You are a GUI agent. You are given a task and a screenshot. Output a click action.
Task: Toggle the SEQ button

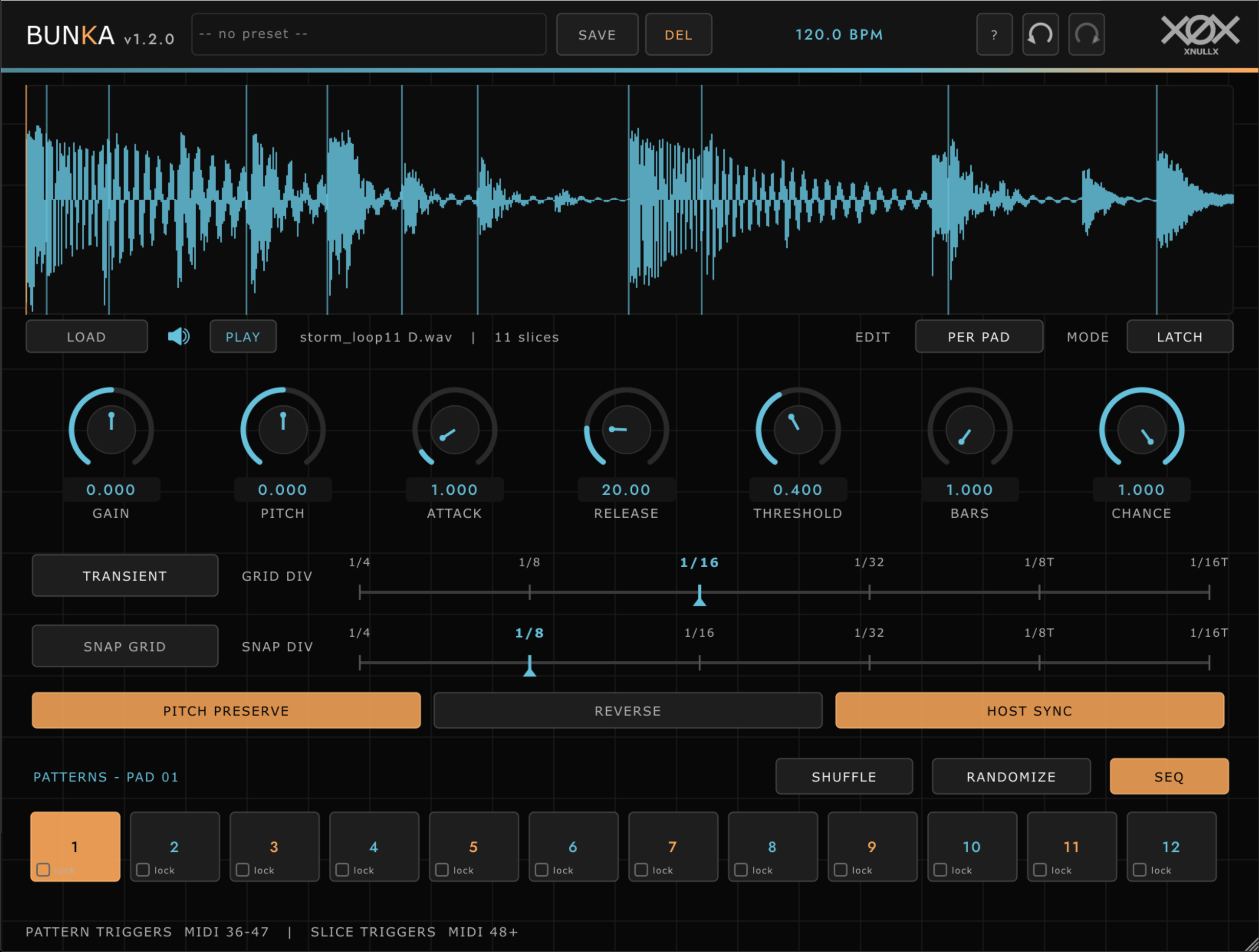(1169, 776)
